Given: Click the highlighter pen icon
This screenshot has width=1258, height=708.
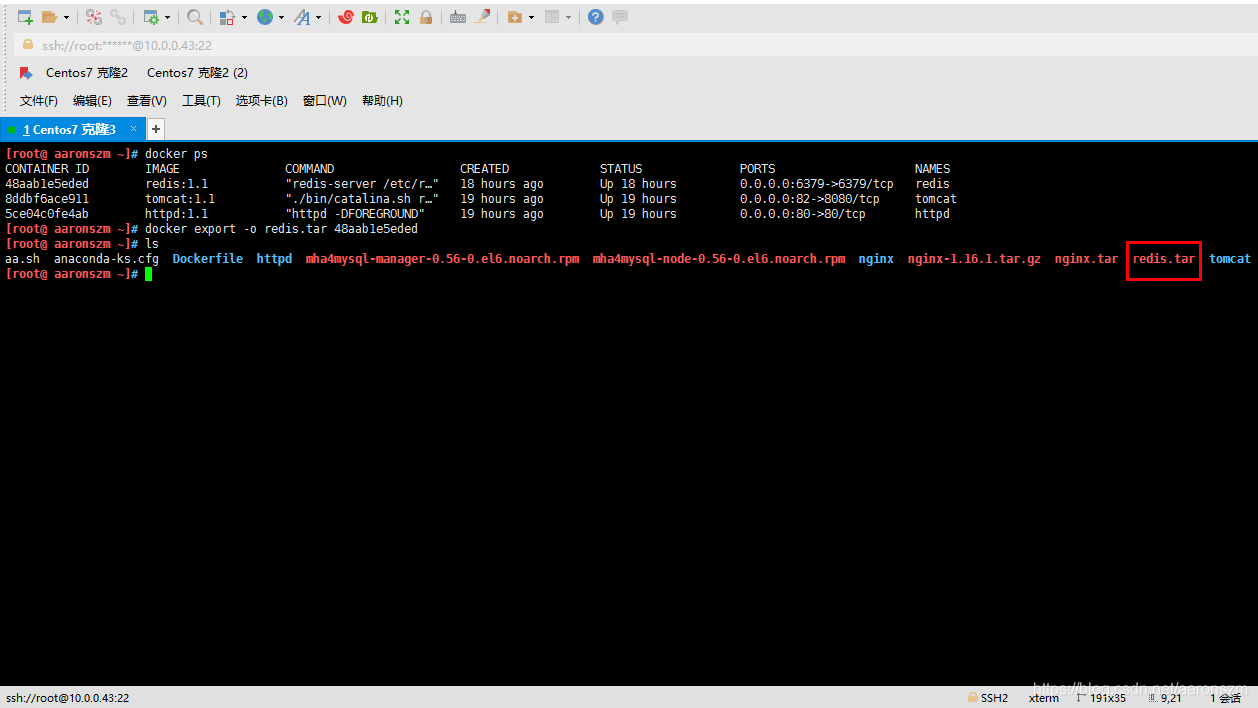Looking at the screenshot, I should point(483,17).
